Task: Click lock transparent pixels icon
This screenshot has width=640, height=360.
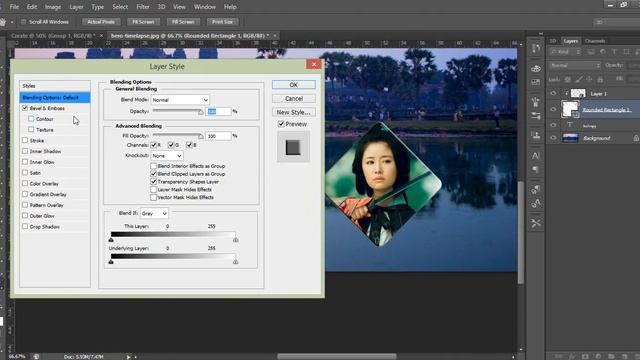Action: pyautogui.click(x=568, y=79)
